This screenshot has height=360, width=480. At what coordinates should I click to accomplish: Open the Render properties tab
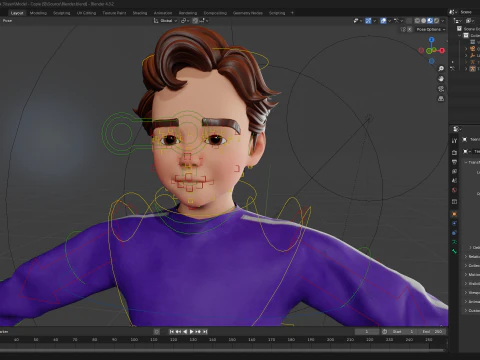tap(454, 152)
